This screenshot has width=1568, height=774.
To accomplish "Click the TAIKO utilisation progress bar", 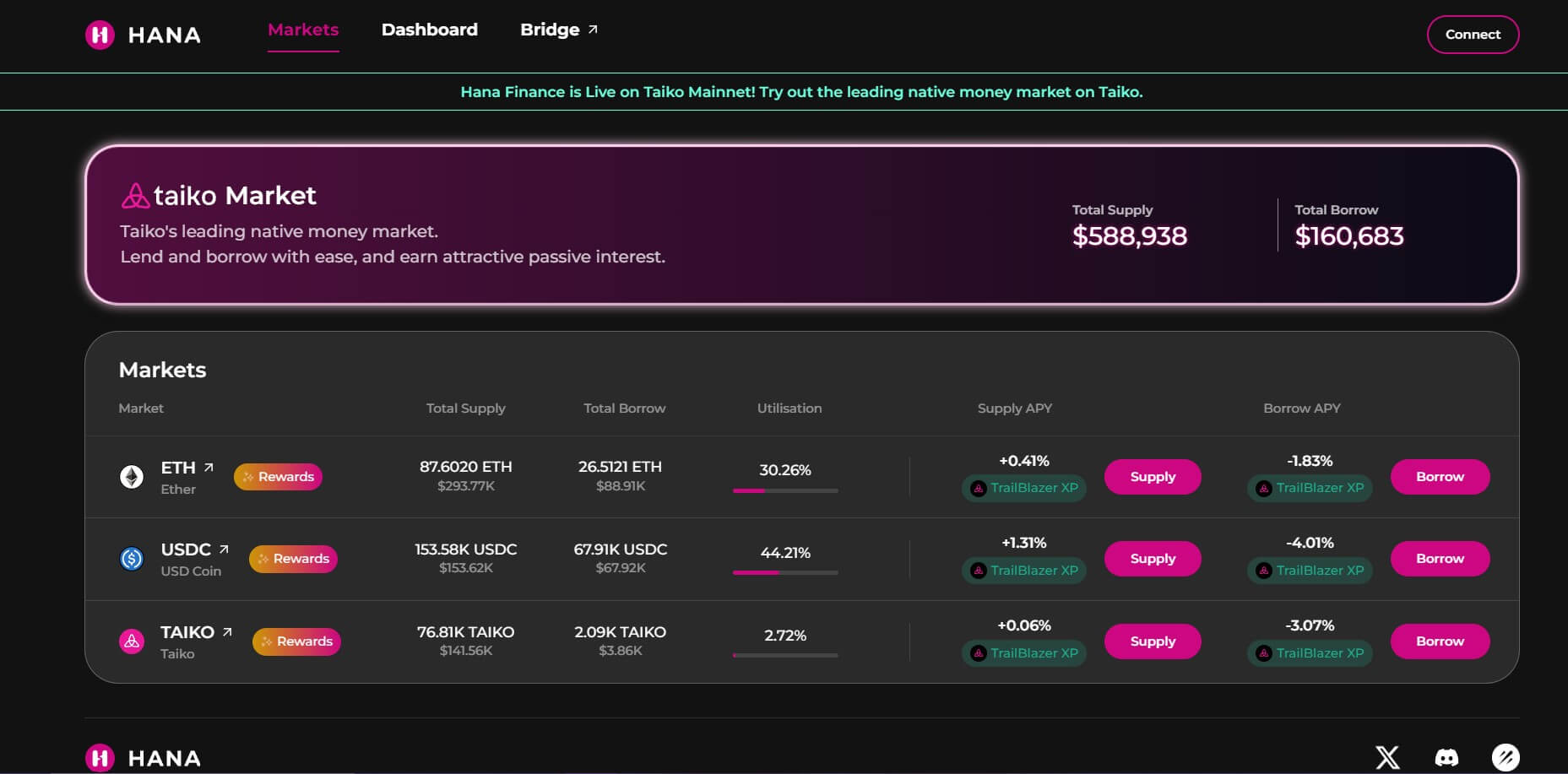I will tap(785, 655).
